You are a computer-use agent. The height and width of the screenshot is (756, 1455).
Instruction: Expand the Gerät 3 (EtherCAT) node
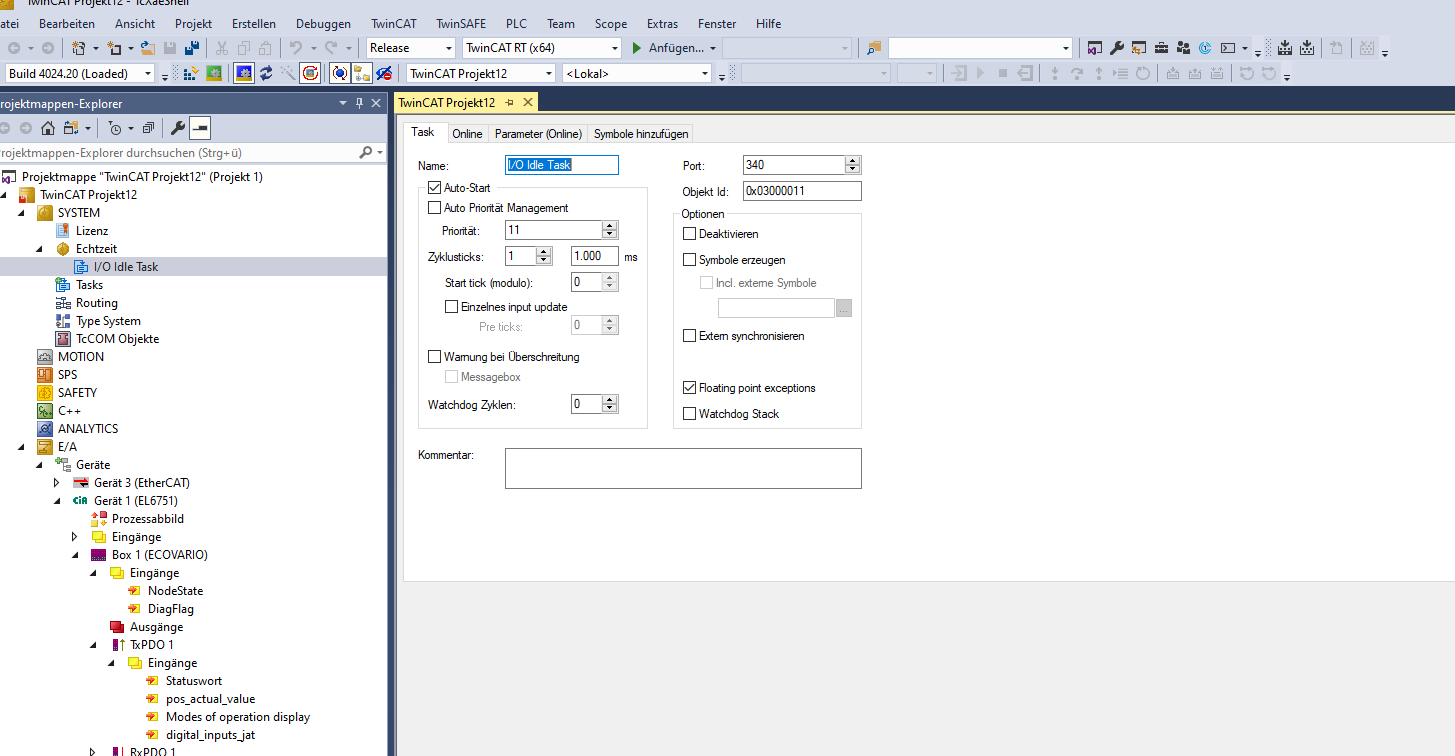[x=57, y=483]
